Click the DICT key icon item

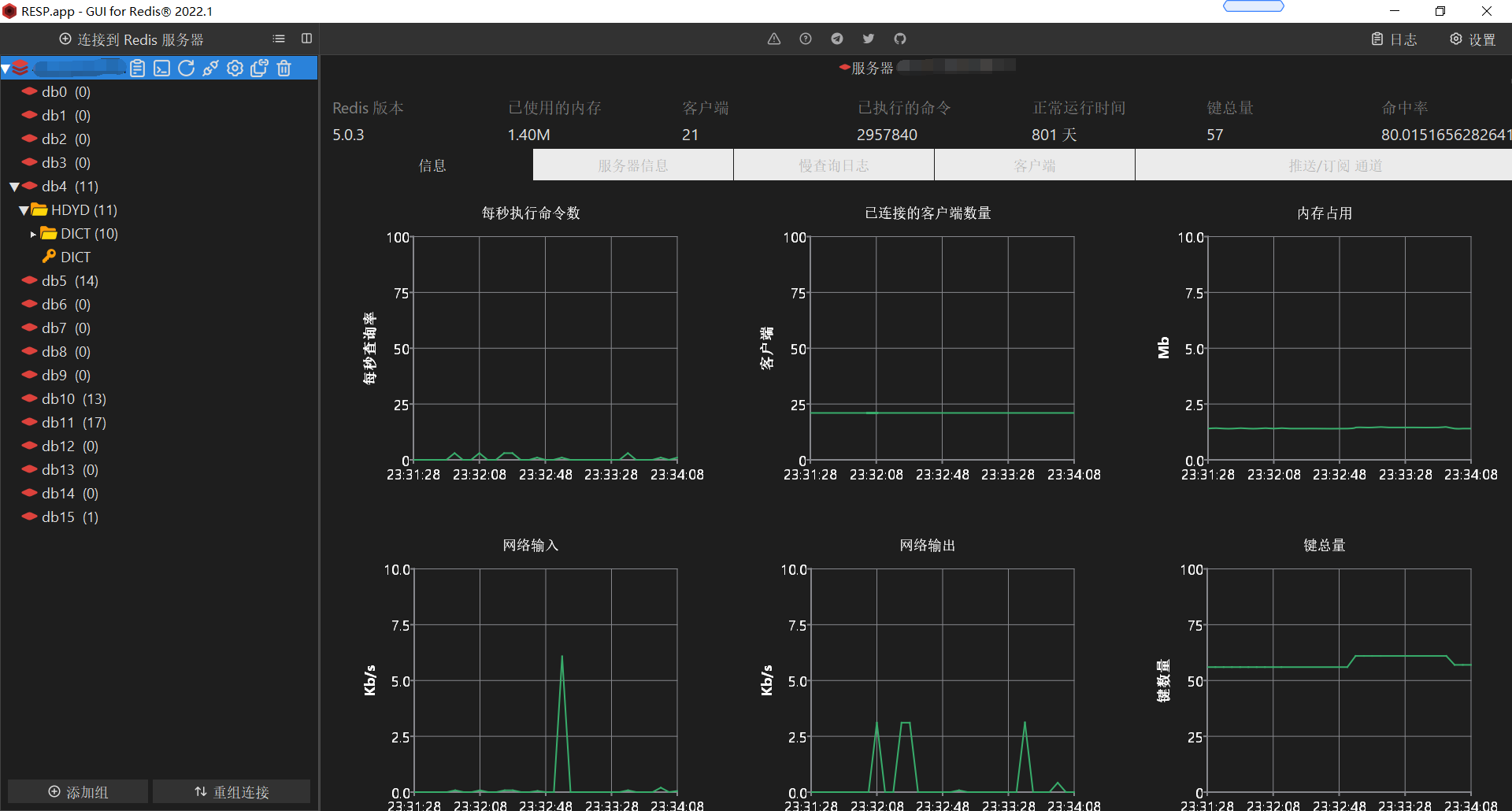49,257
